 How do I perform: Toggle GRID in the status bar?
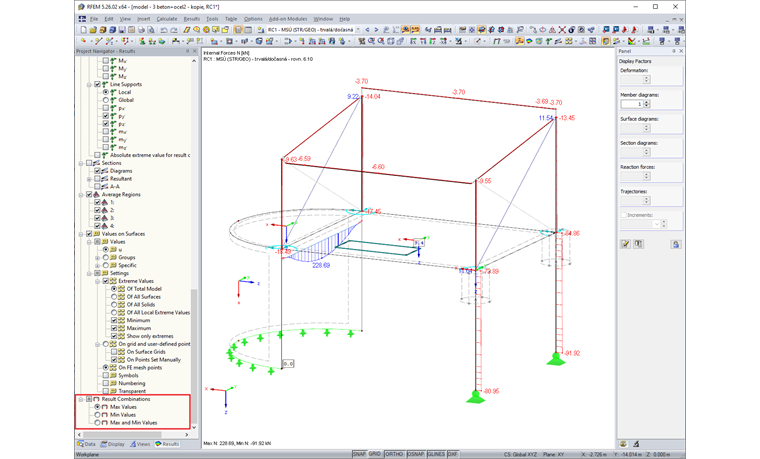[x=375, y=454]
